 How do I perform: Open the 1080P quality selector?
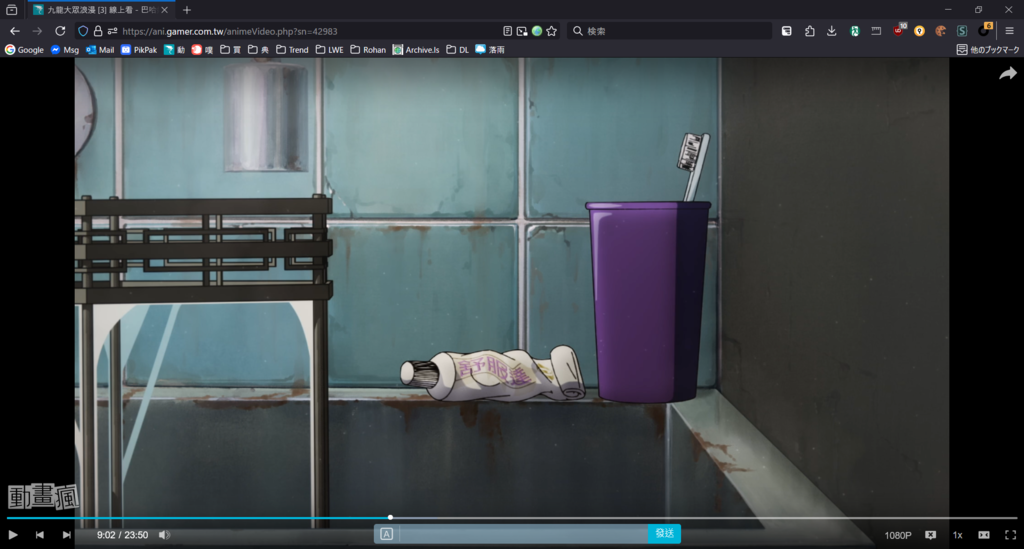tap(898, 535)
